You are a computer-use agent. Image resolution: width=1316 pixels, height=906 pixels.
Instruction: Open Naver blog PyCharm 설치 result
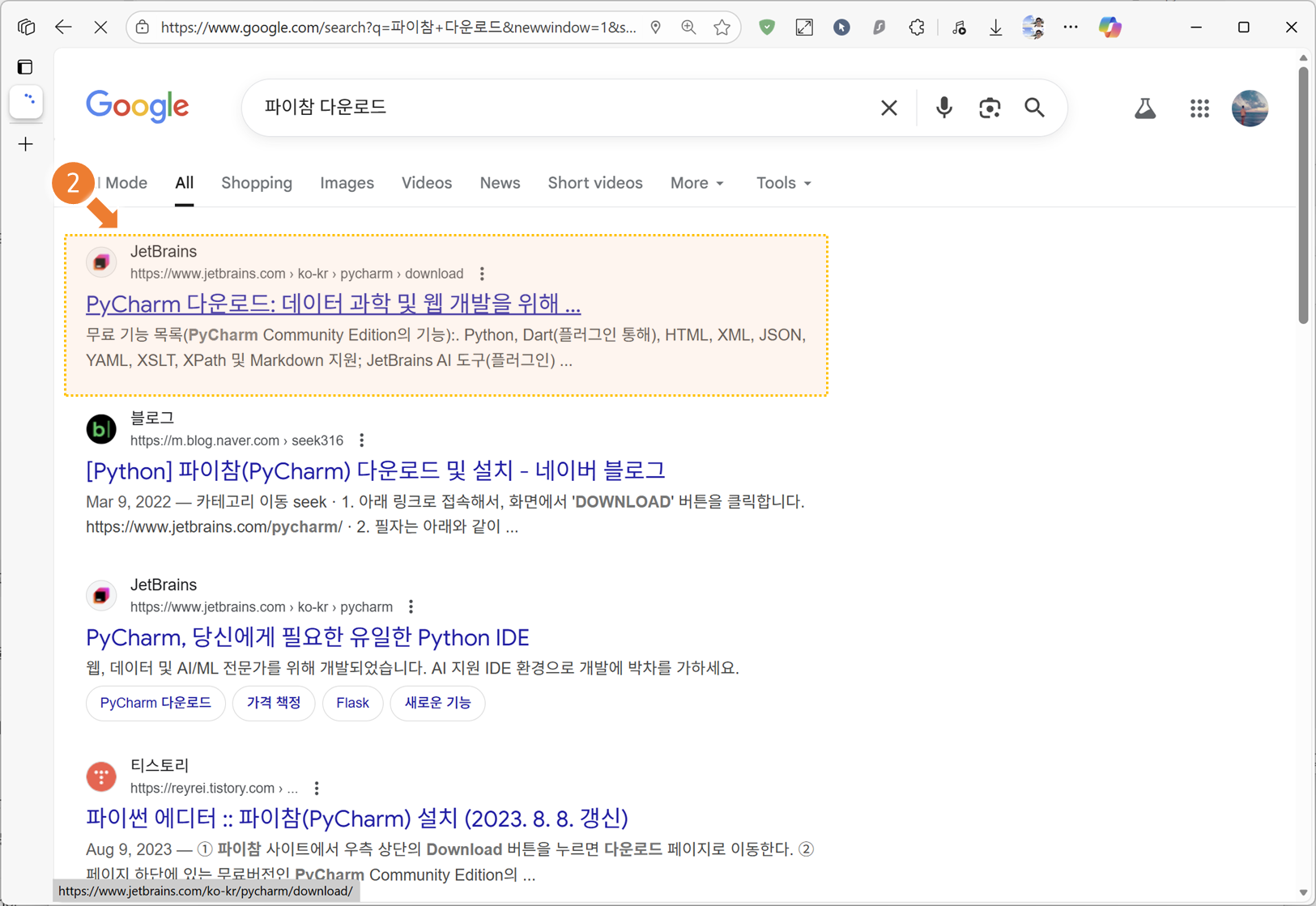coord(375,470)
